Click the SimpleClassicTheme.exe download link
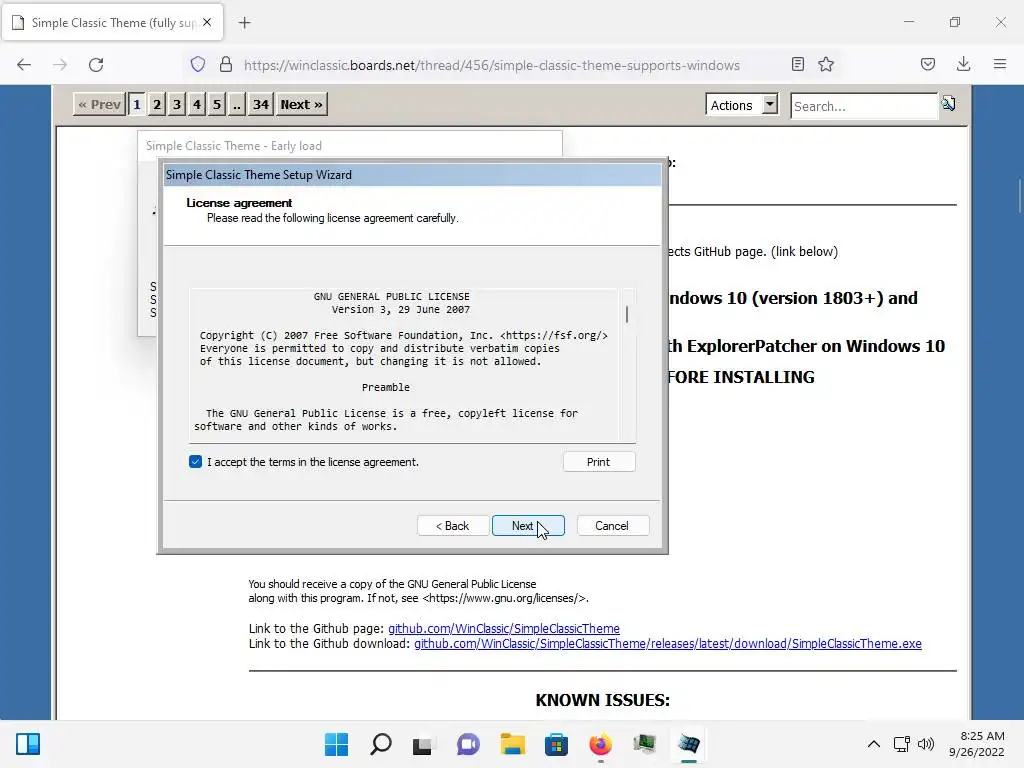1024x768 pixels. tap(667, 644)
